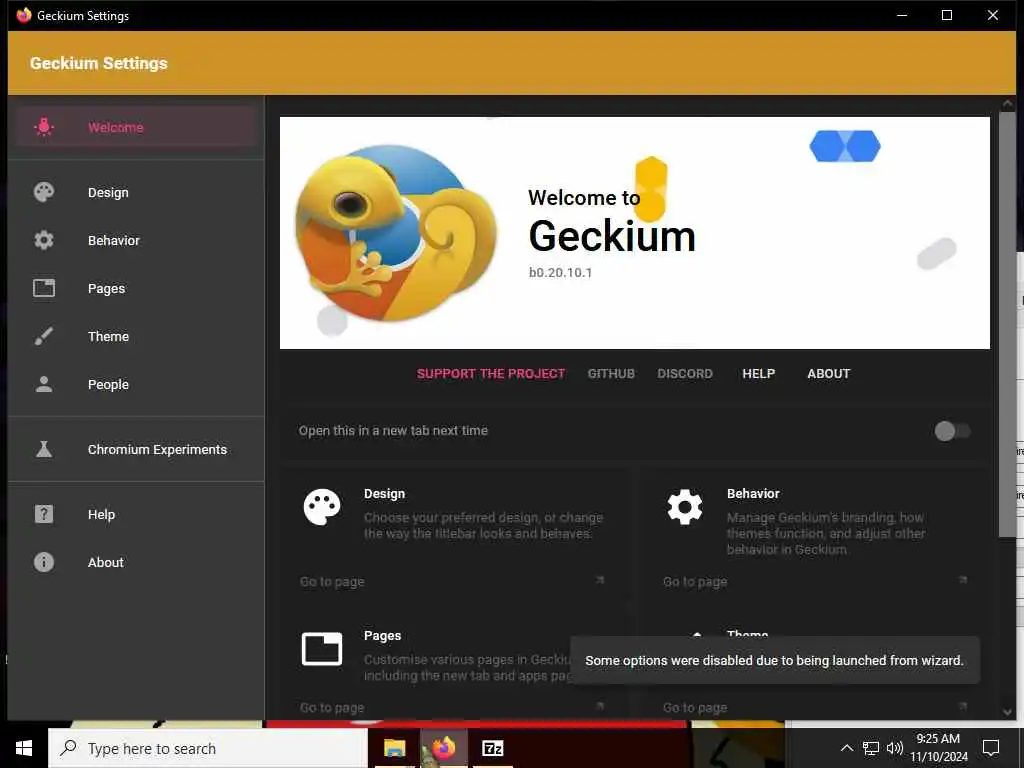Click the Design card title
Screen dimensions: 1024x768
(x=385, y=494)
